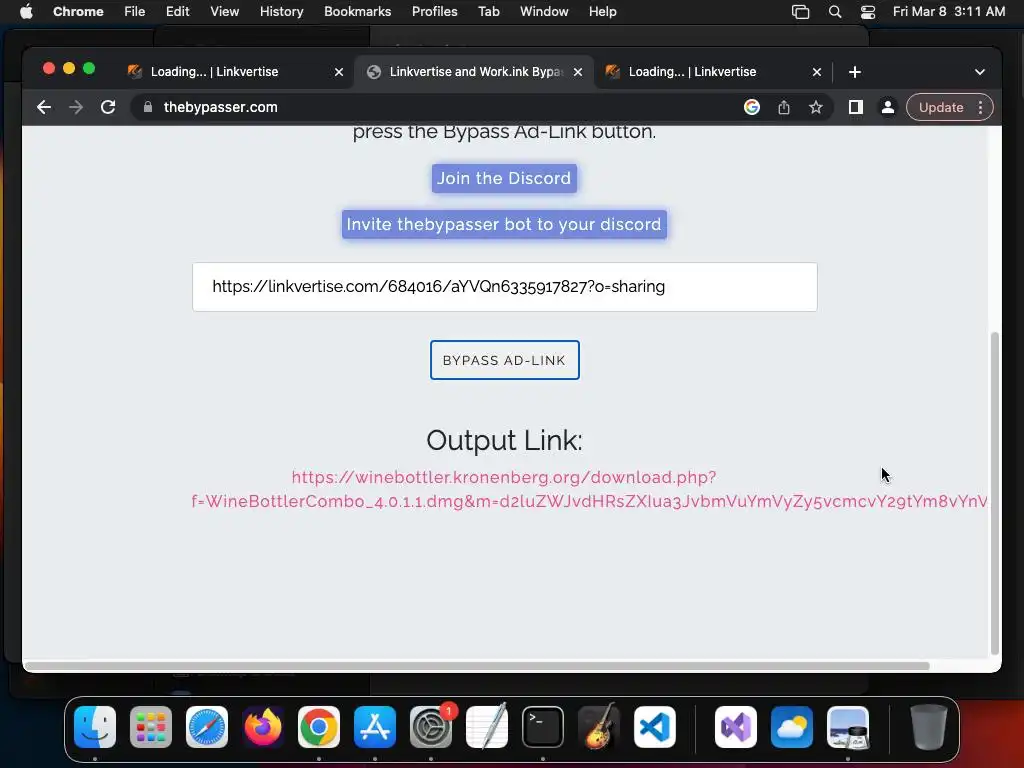
Task: Close the first Loading Linkvertise tab
Action: tap(339, 72)
